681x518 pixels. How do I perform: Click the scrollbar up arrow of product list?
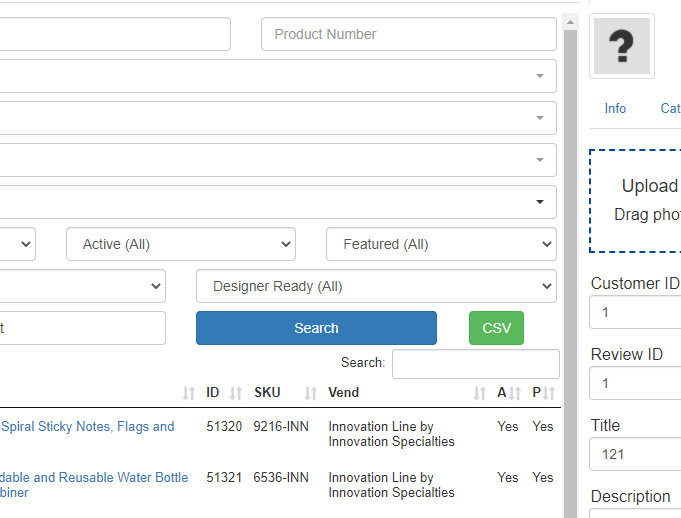pos(570,21)
